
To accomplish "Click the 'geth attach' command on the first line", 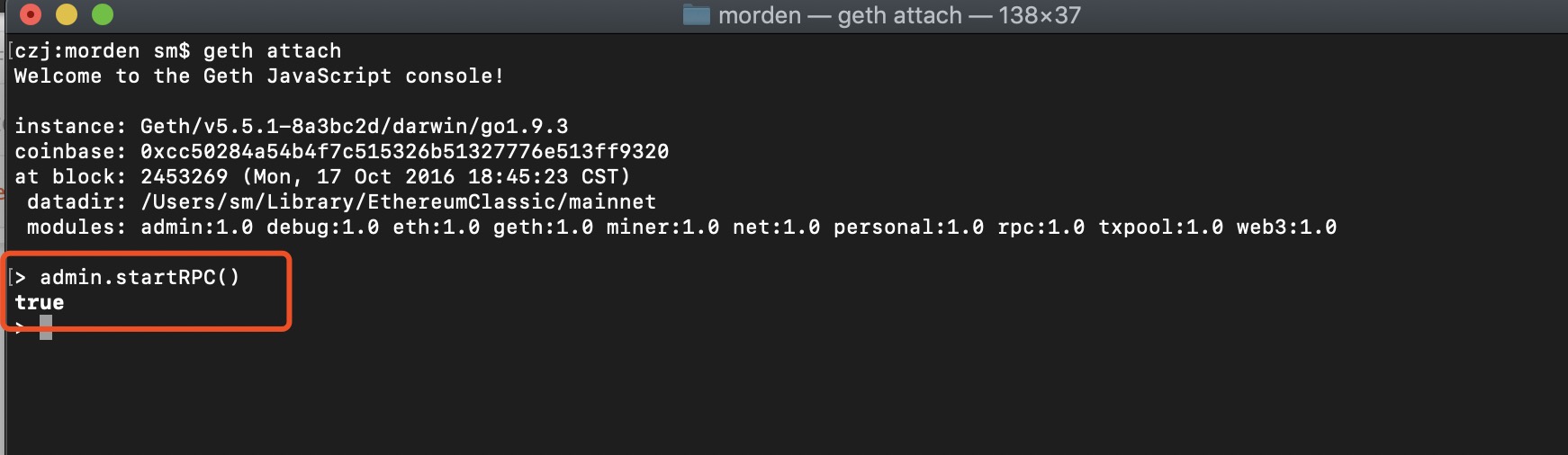I will [x=272, y=50].
